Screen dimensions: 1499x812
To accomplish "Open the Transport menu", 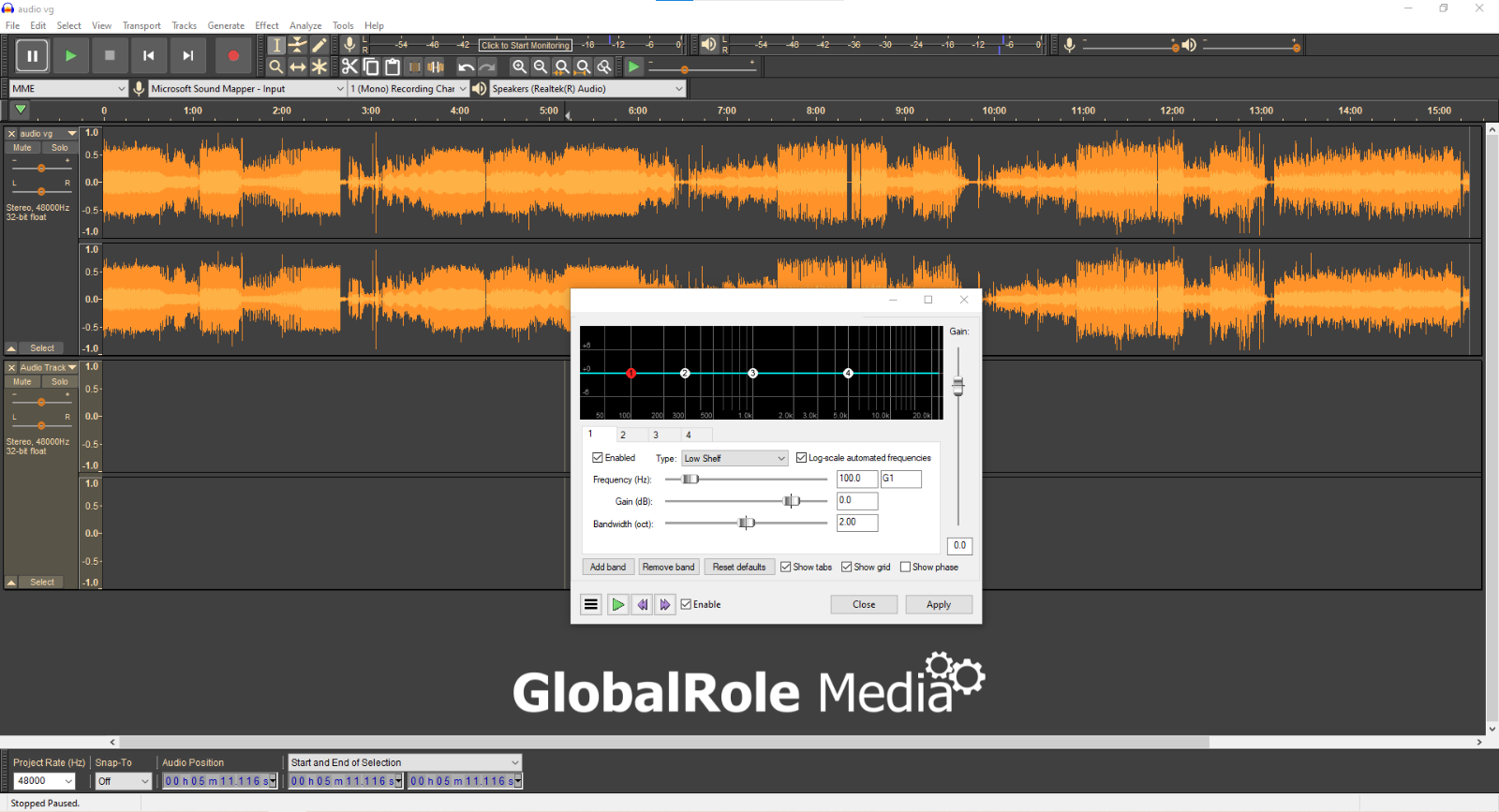I will [x=141, y=25].
